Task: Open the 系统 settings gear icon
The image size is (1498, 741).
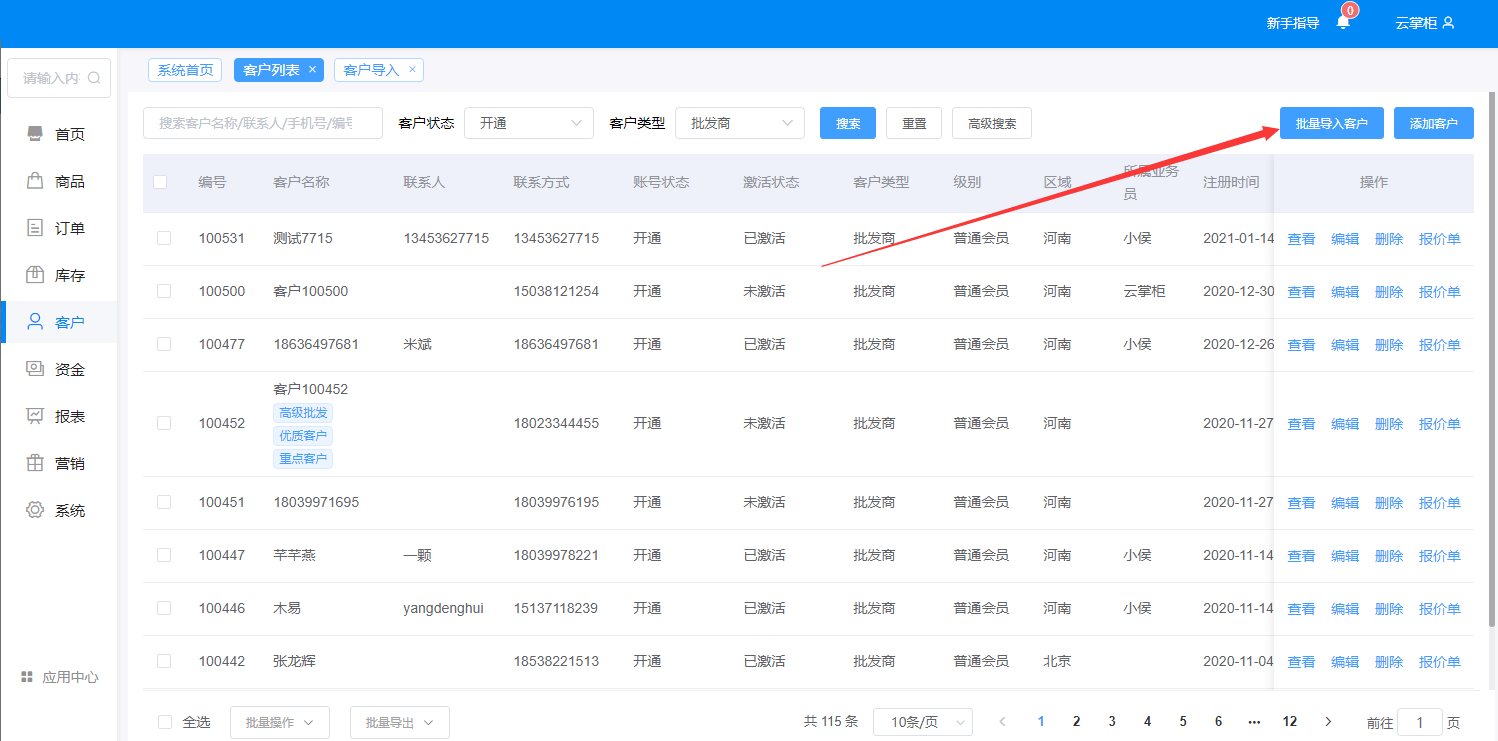Action: click(35, 510)
